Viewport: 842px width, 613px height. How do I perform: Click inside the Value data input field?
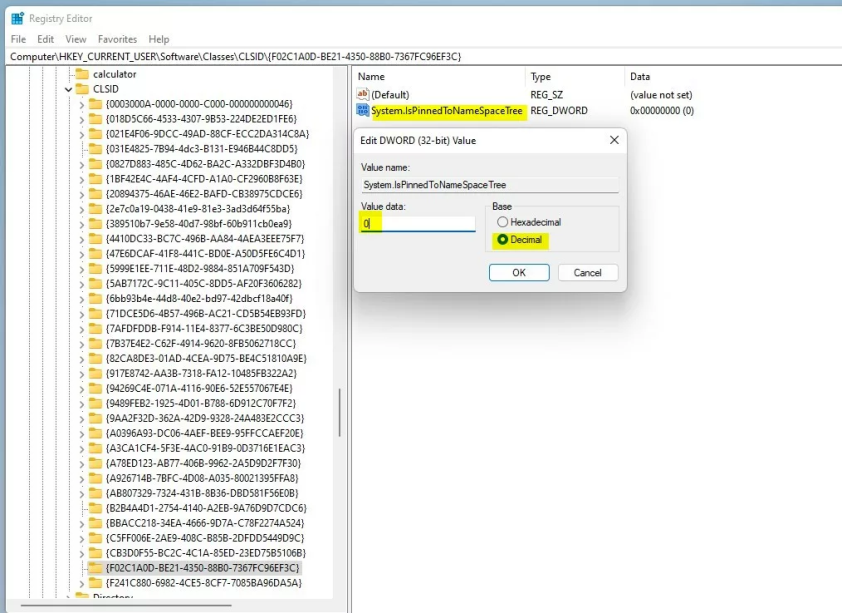418,223
